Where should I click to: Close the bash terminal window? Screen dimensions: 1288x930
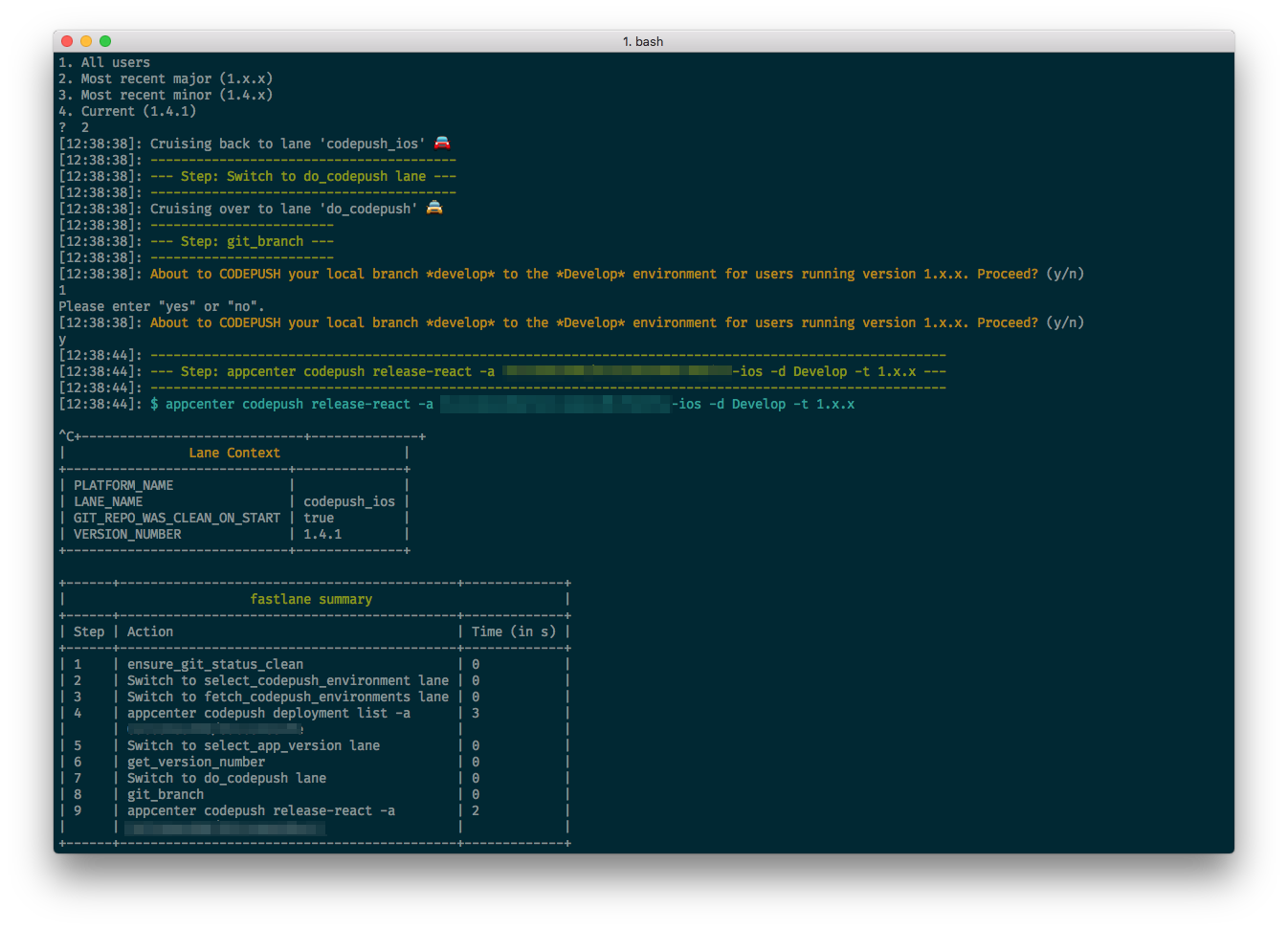[67, 41]
